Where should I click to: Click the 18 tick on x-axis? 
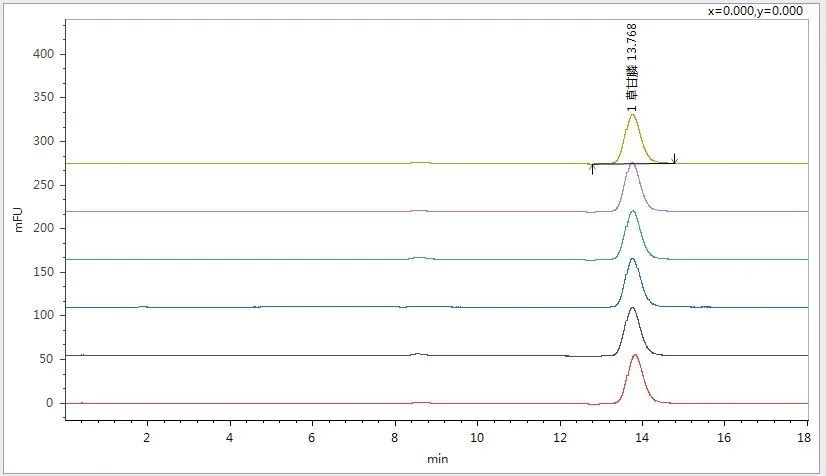click(806, 439)
